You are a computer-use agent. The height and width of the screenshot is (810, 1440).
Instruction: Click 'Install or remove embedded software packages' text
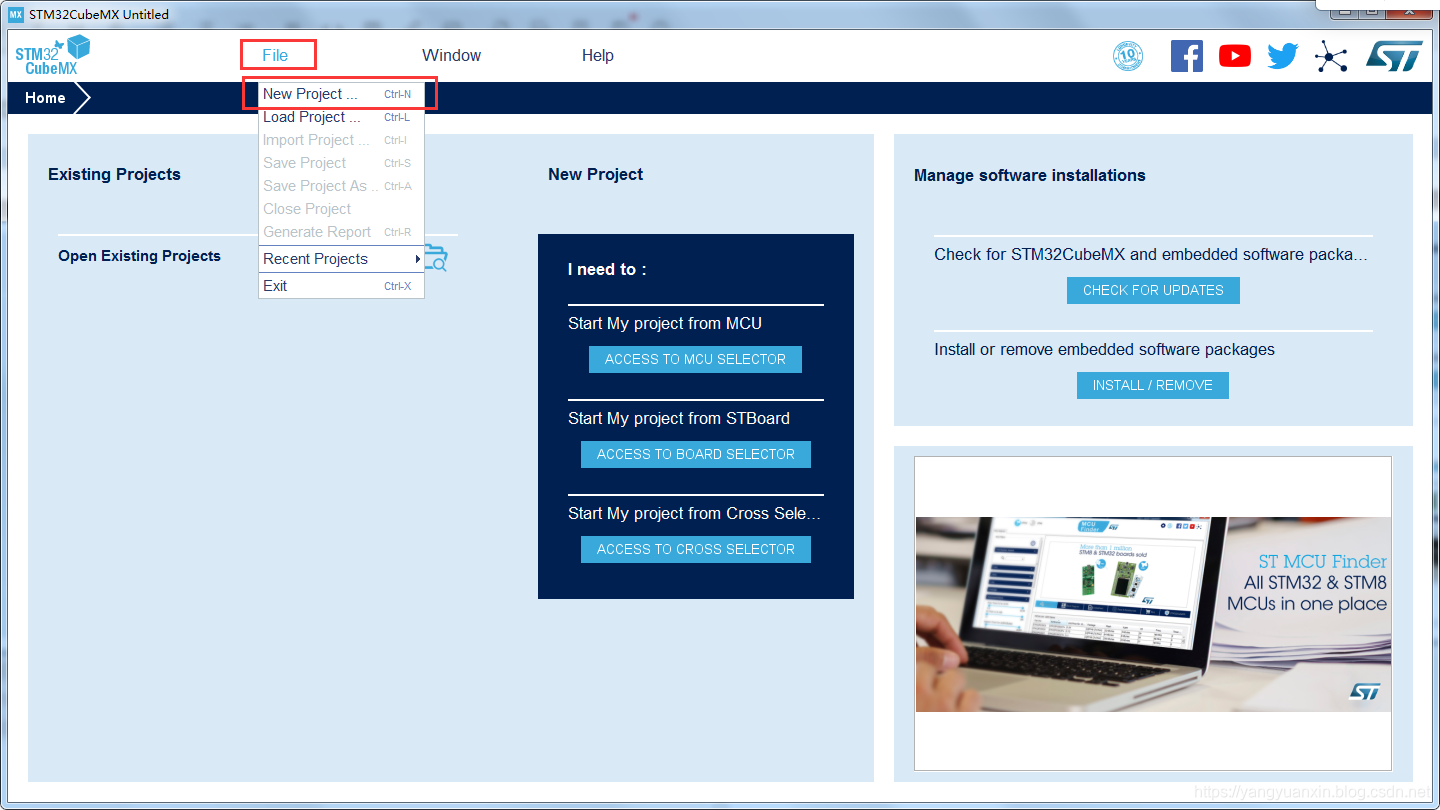pos(1104,349)
